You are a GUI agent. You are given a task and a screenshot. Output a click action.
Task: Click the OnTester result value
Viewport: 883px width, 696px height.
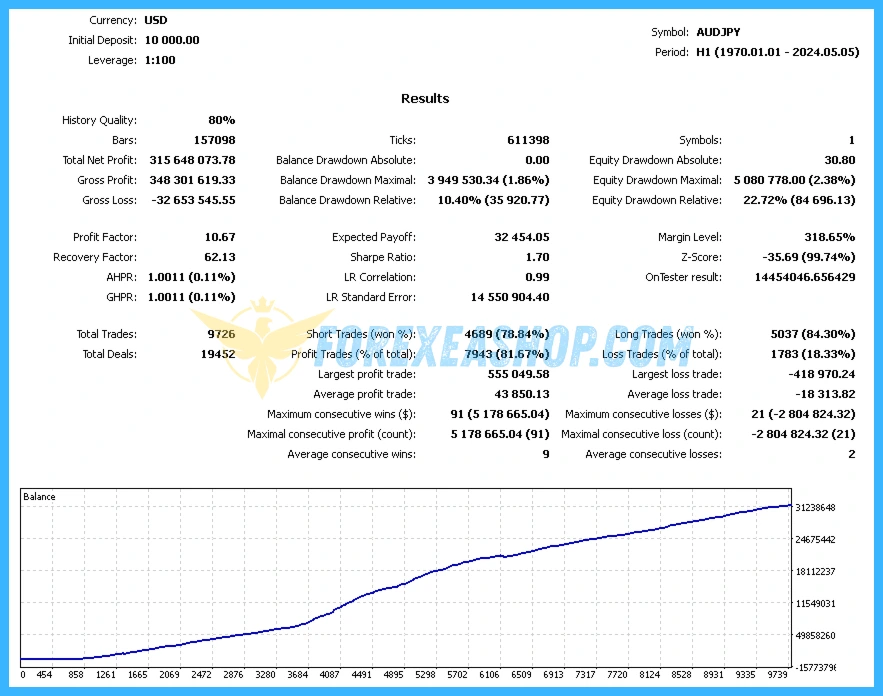click(x=804, y=277)
